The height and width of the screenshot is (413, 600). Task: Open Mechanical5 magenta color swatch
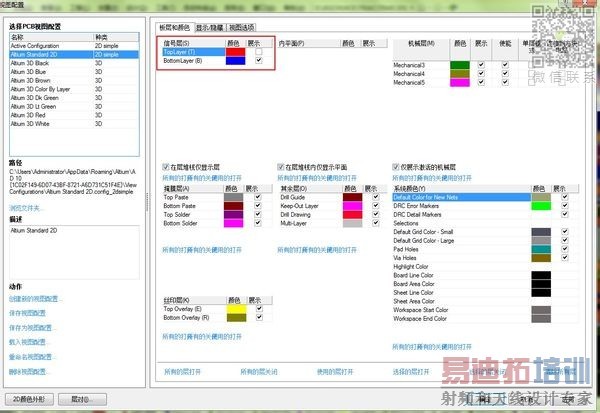pos(460,82)
